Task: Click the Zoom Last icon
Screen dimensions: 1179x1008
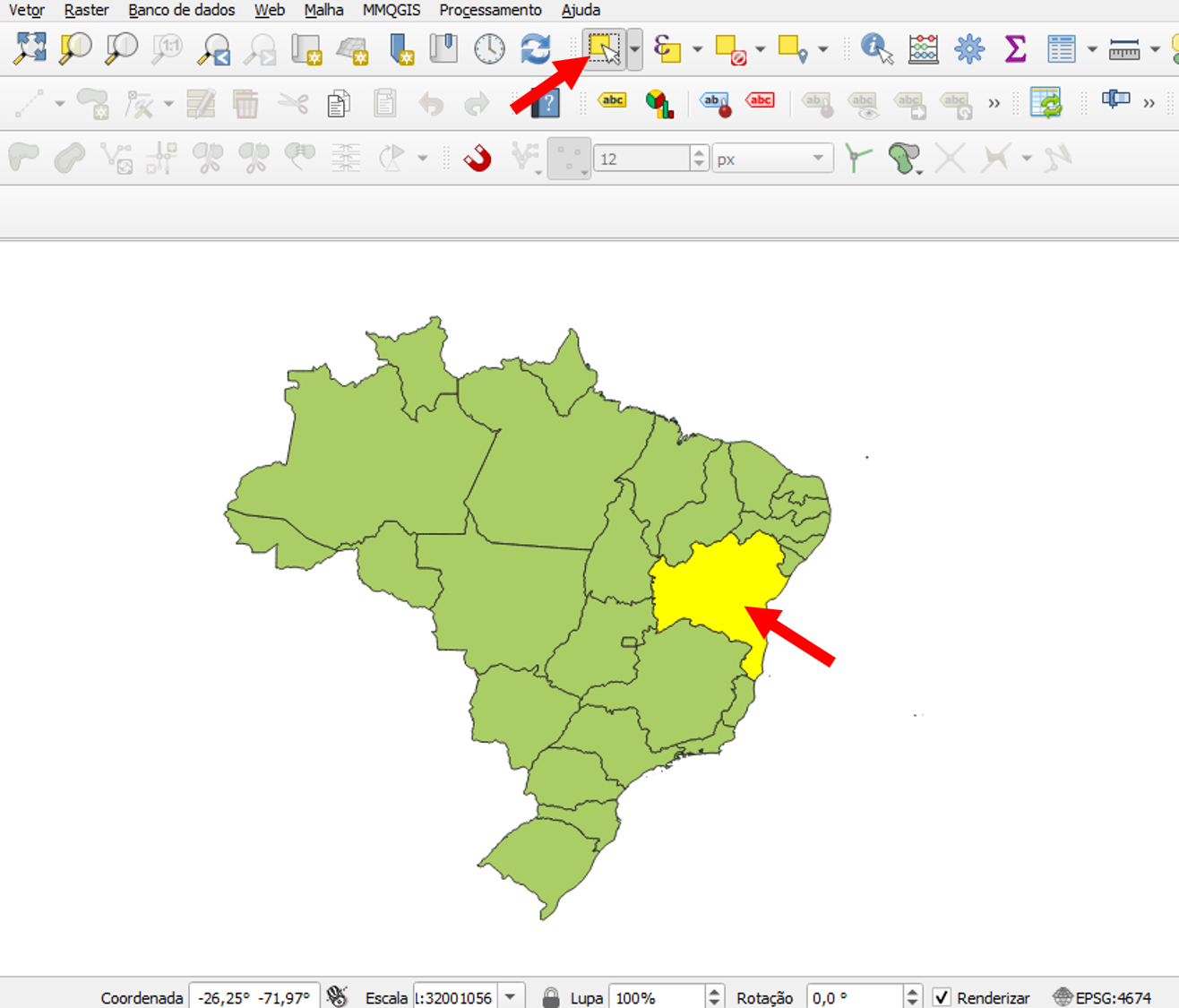Action: coord(215,48)
